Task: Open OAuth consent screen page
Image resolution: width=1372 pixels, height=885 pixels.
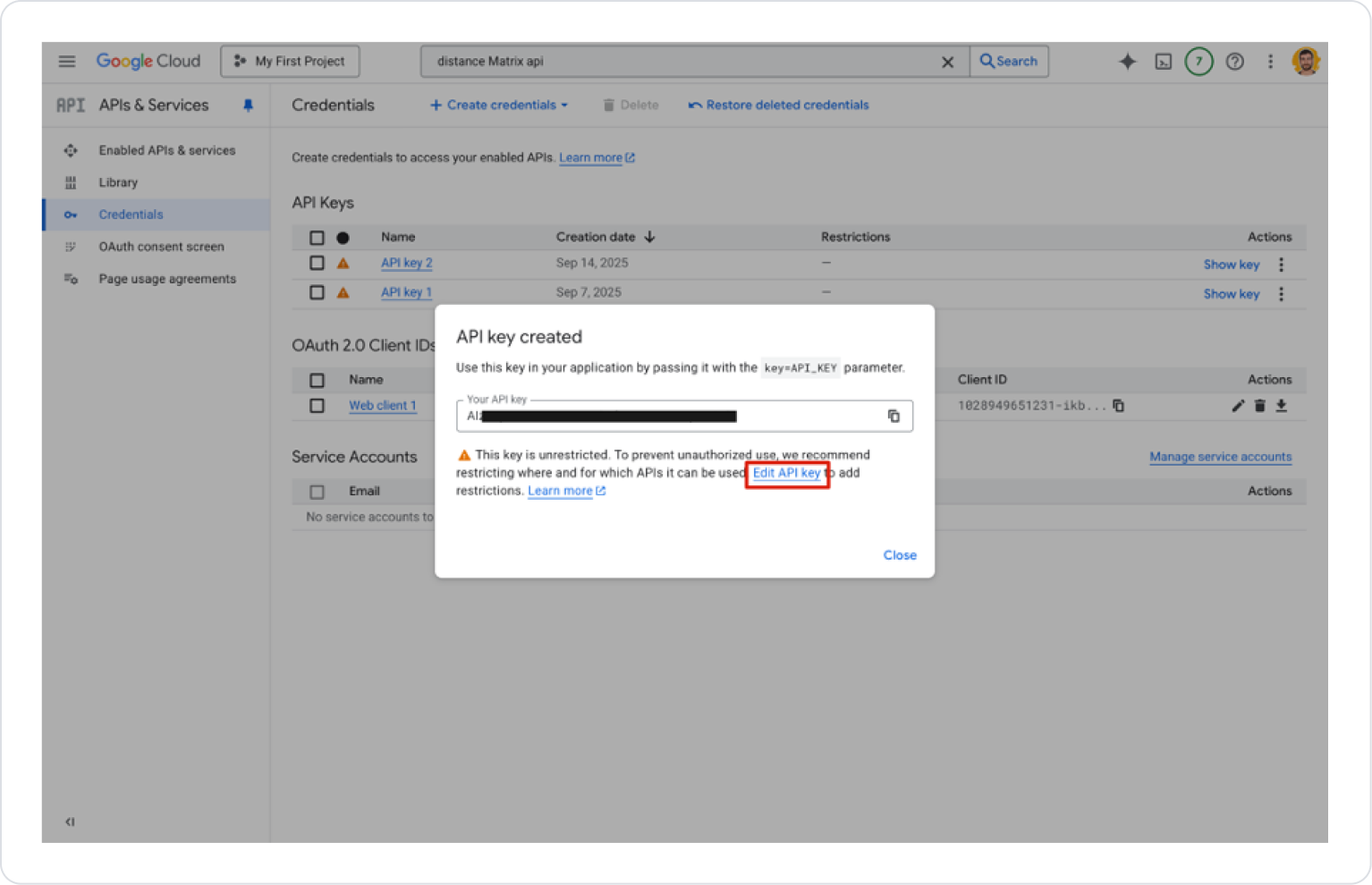Action: [161, 247]
